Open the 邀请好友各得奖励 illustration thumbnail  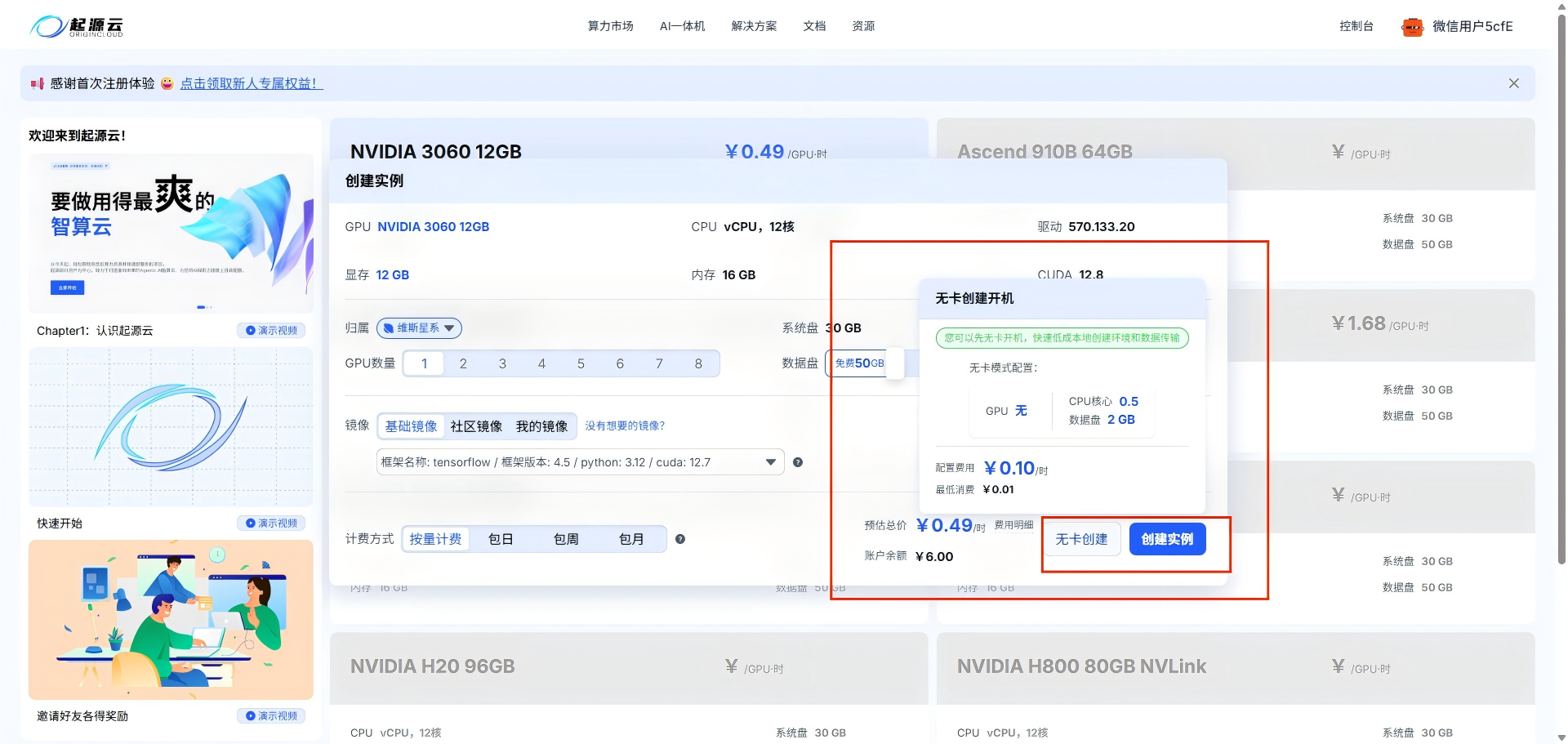click(171, 620)
